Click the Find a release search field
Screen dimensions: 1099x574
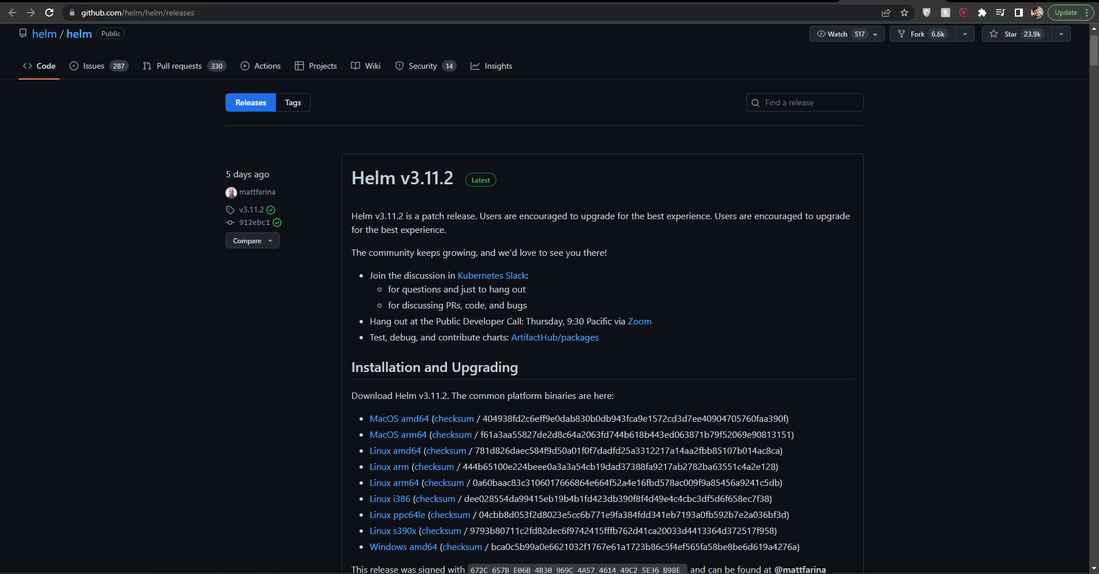click(805, 102)
